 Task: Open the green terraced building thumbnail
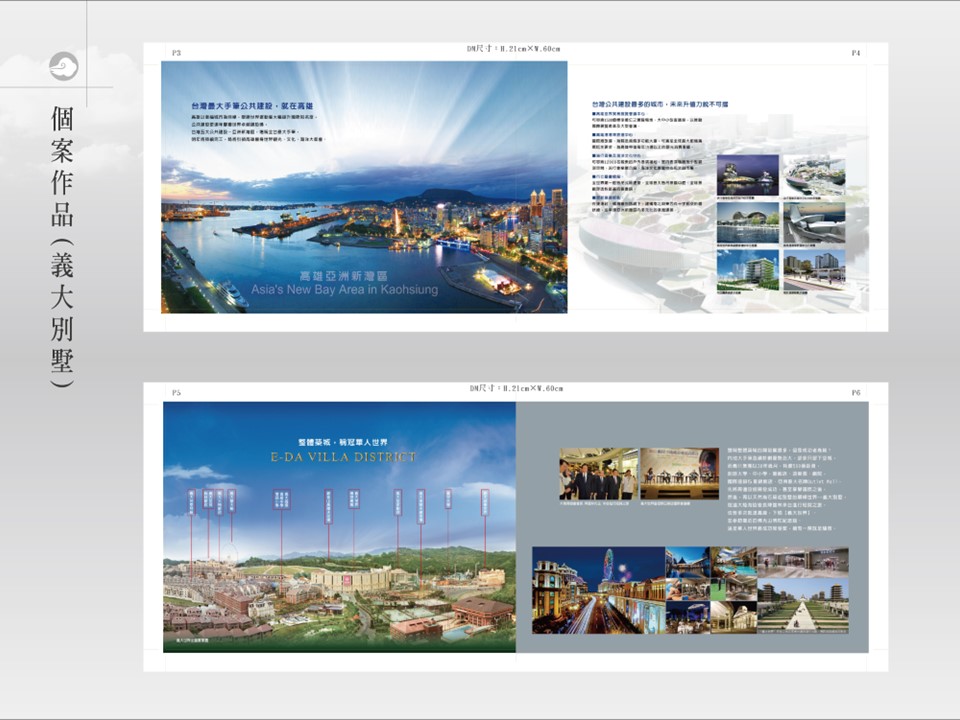(748, 270)
